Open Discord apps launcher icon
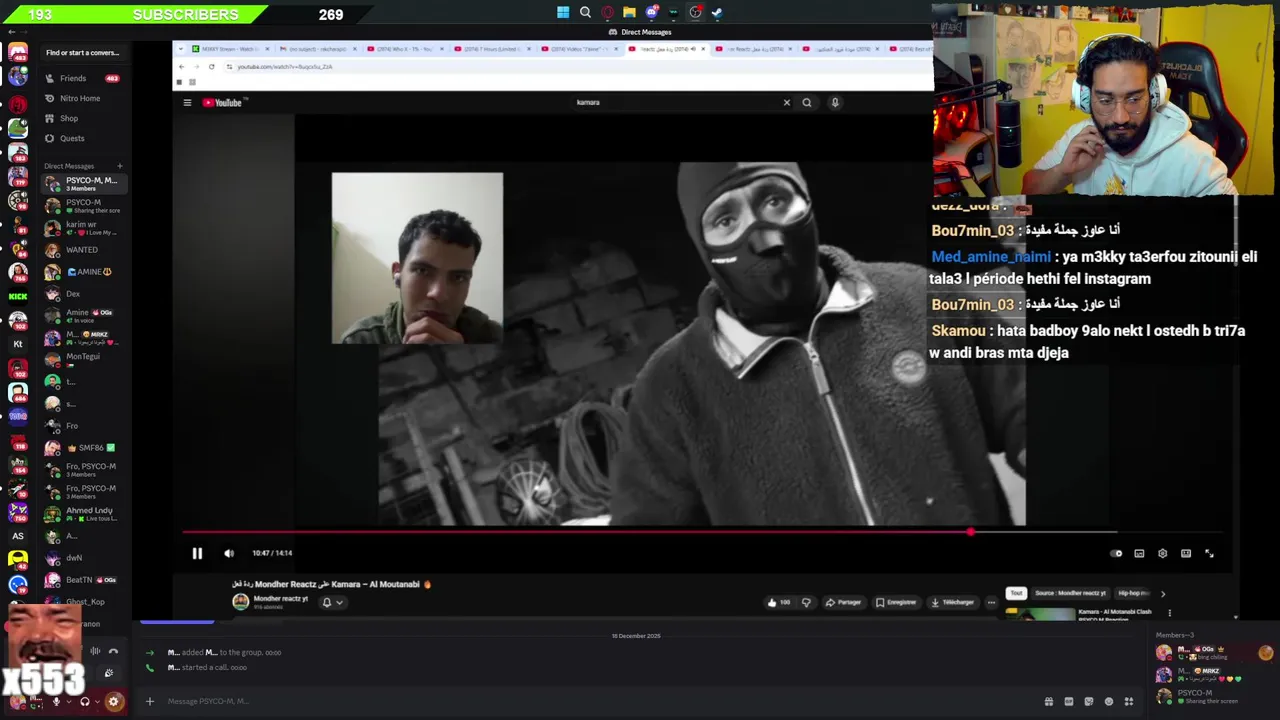This screenshot has width=1280, height=720. tap(1129, 701)
